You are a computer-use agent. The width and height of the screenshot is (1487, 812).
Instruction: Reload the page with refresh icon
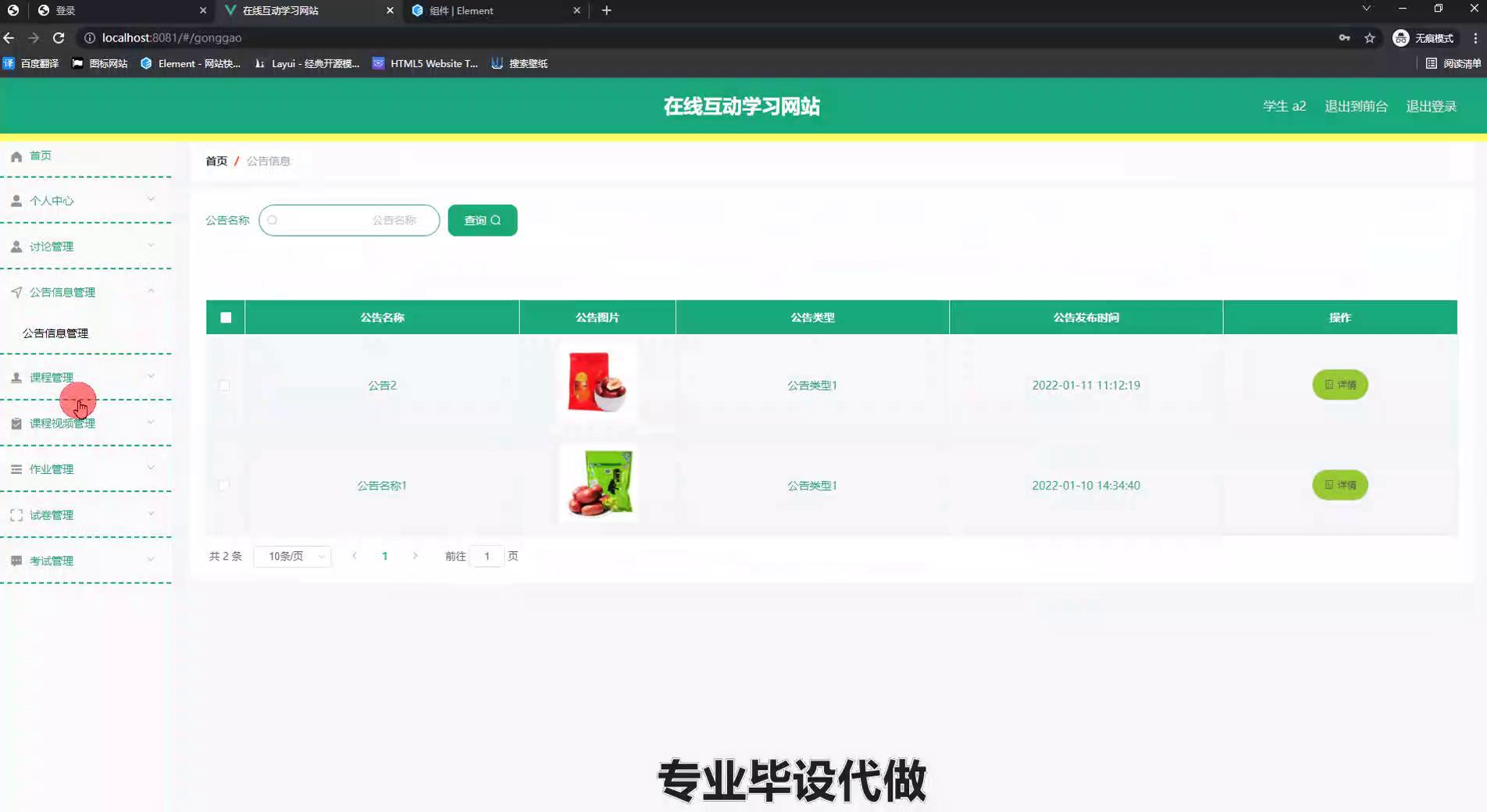click(x=59, y=38)
